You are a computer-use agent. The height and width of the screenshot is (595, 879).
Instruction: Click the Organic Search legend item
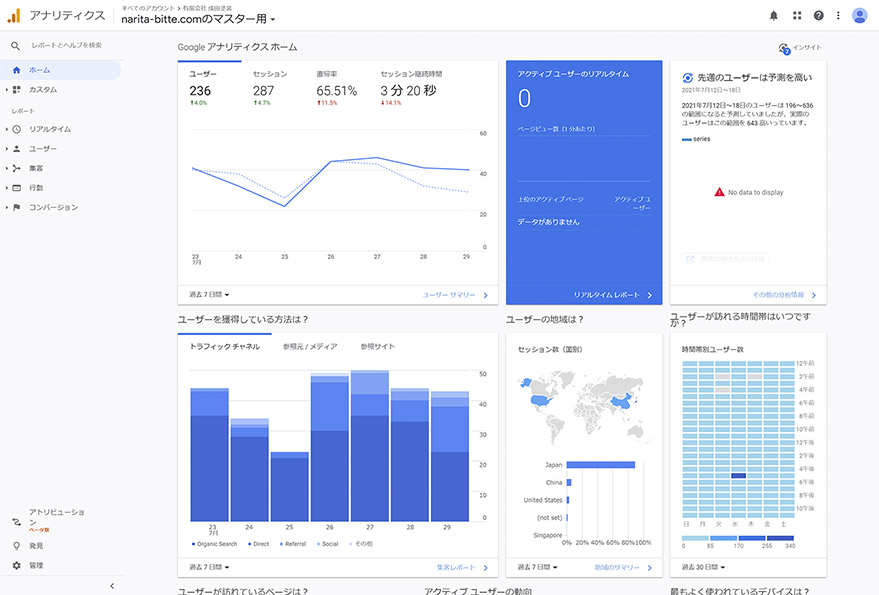[x=214, y=544]
